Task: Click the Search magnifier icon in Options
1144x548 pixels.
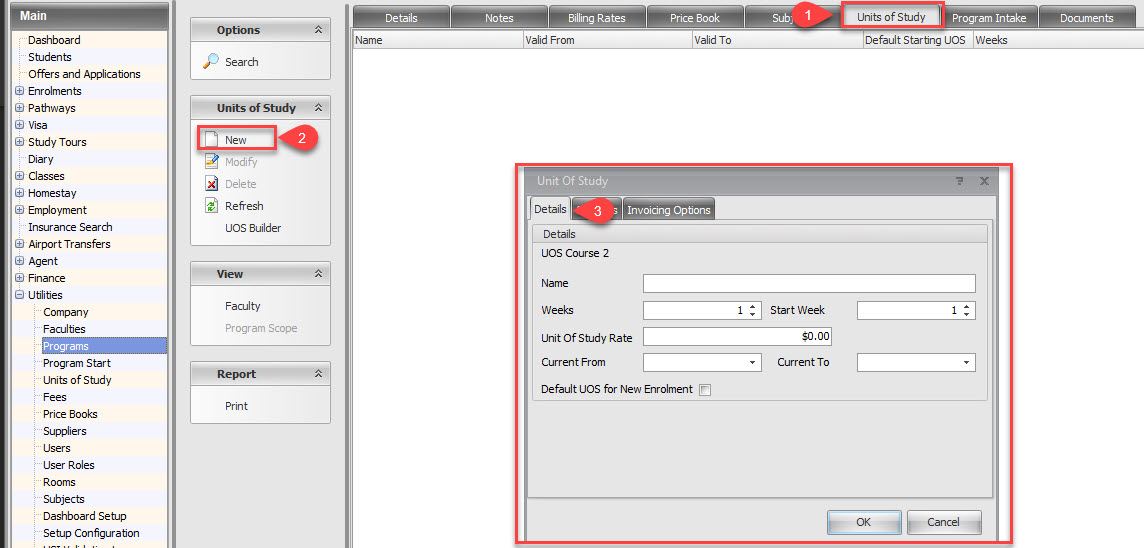Action: pyautogui.click(x=211, y=62)
